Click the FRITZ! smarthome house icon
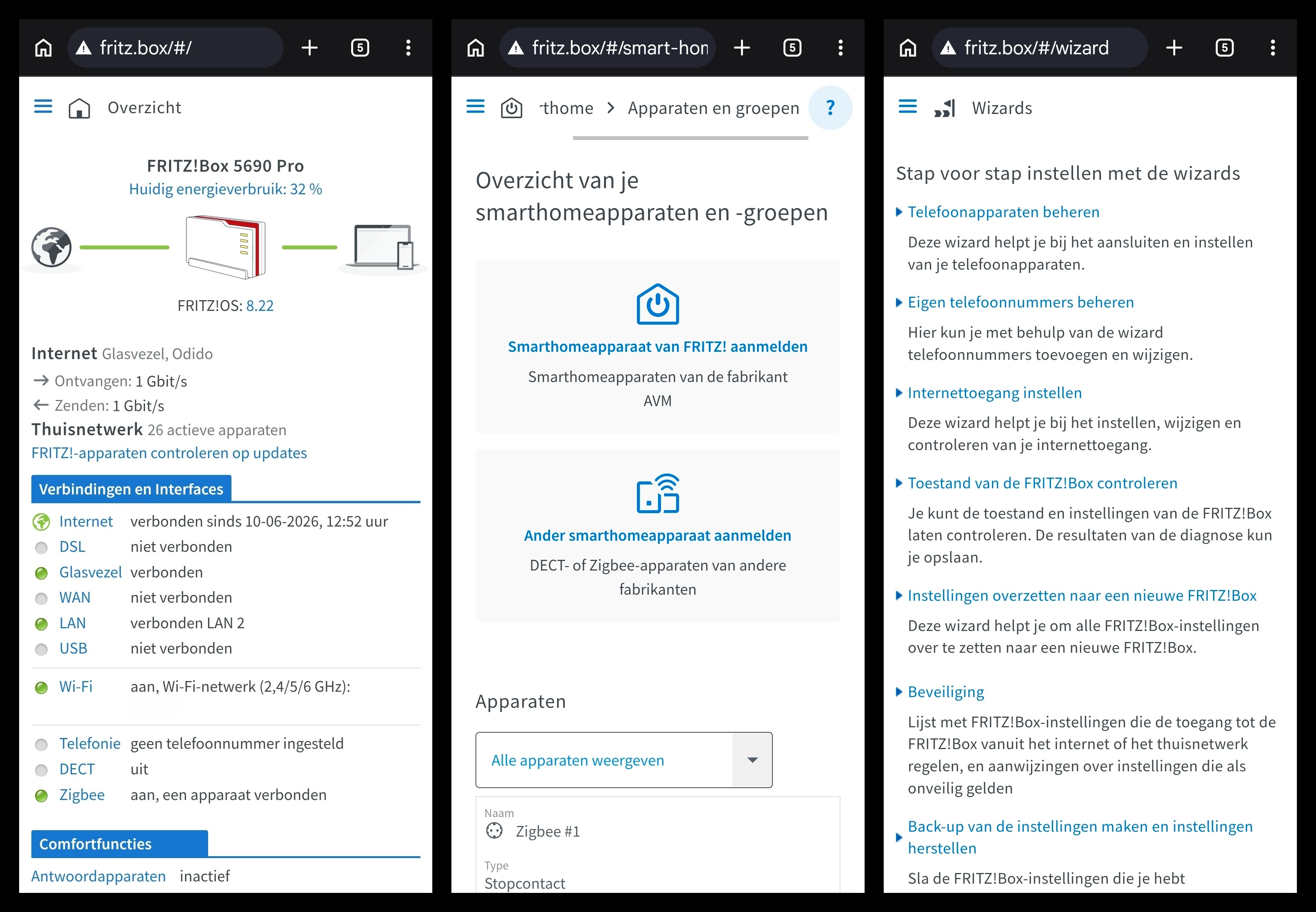This screenshot has height=912, width=1316. coord(658,304)
